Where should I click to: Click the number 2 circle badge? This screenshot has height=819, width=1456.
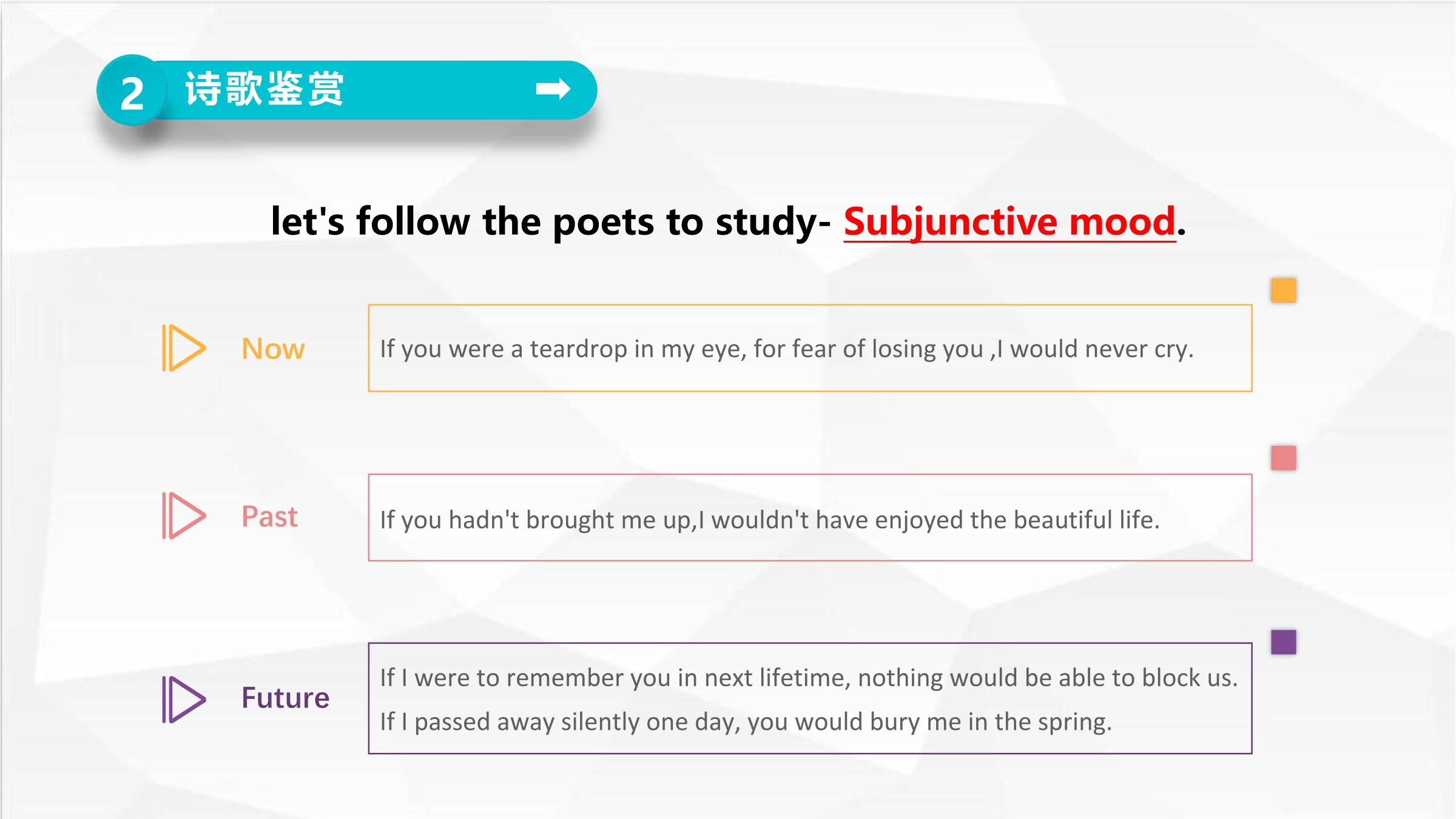click(132, 90)
